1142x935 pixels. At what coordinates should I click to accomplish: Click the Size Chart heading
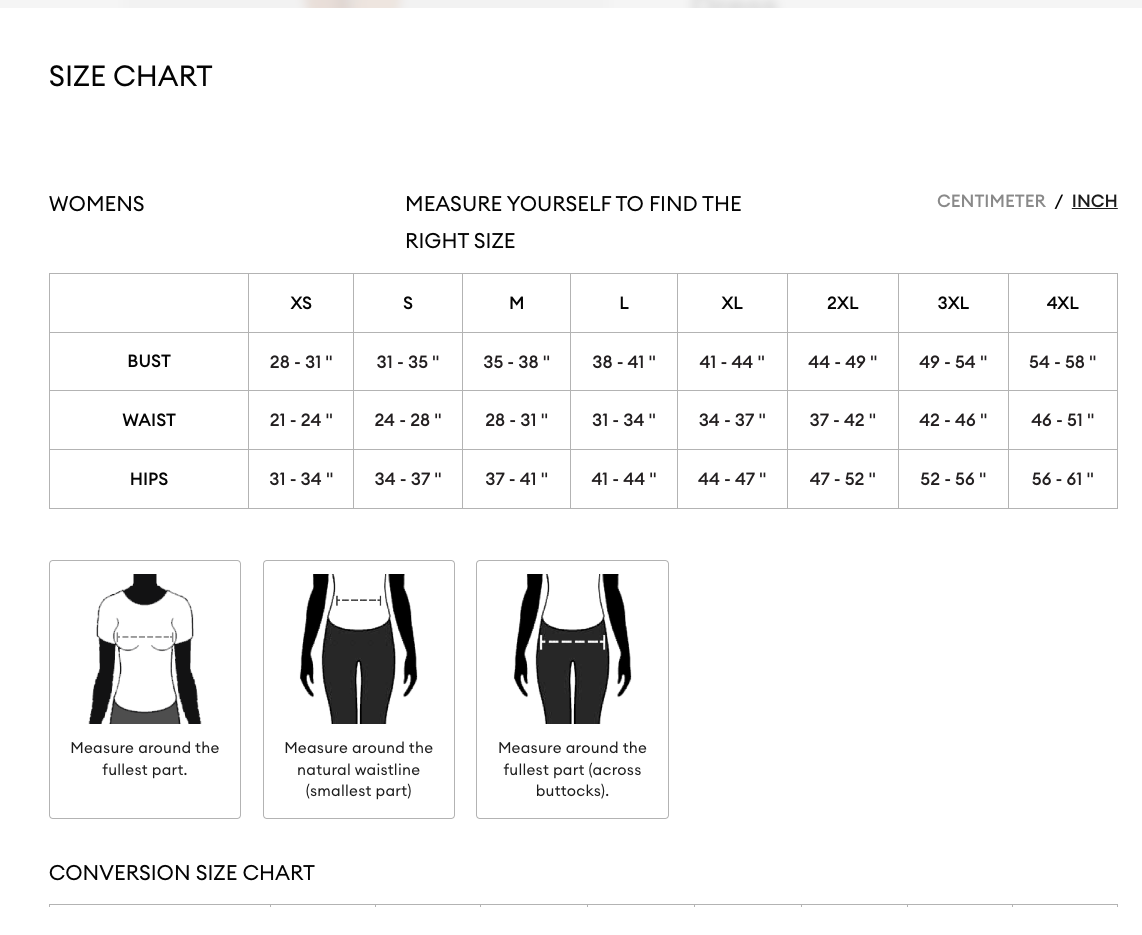click(131, 76)
